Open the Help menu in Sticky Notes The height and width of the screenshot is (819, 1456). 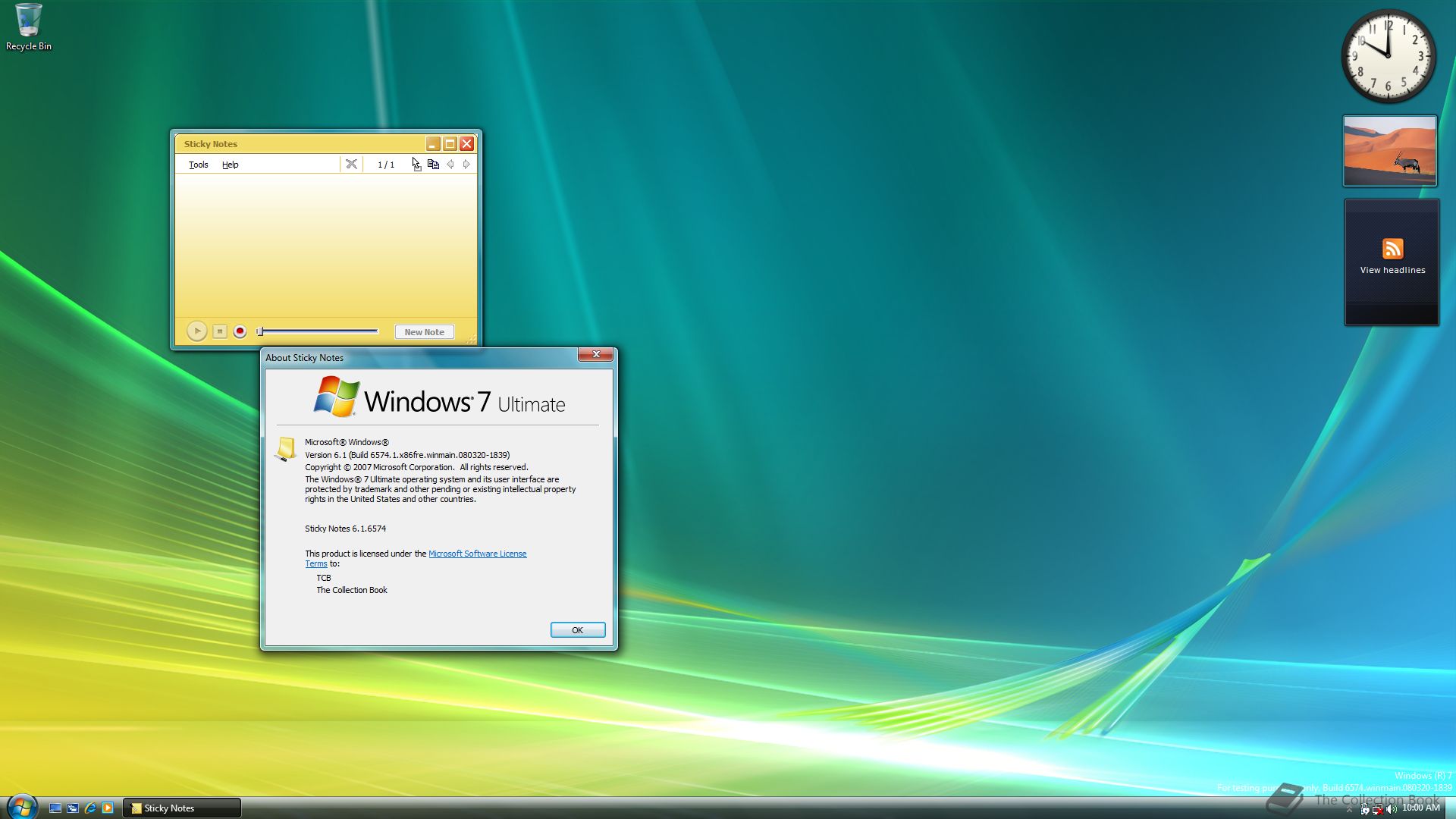pyautogui.click(x=230, y=165)
